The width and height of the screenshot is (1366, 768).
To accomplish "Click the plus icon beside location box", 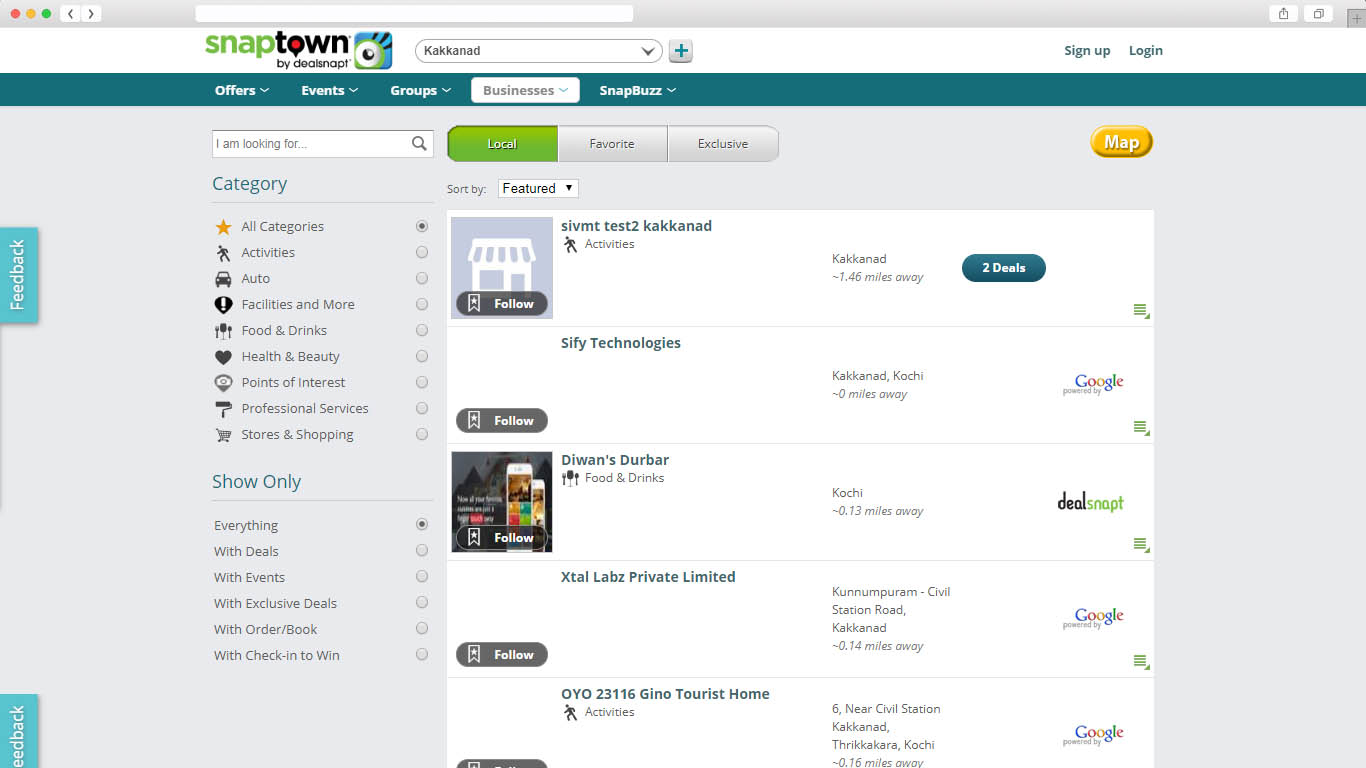I will pos(681,51).
